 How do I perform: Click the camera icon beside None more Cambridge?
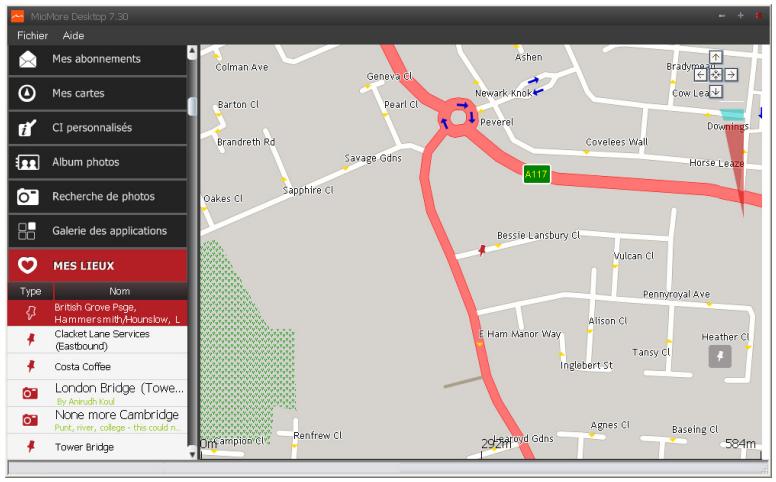point(30,420)
